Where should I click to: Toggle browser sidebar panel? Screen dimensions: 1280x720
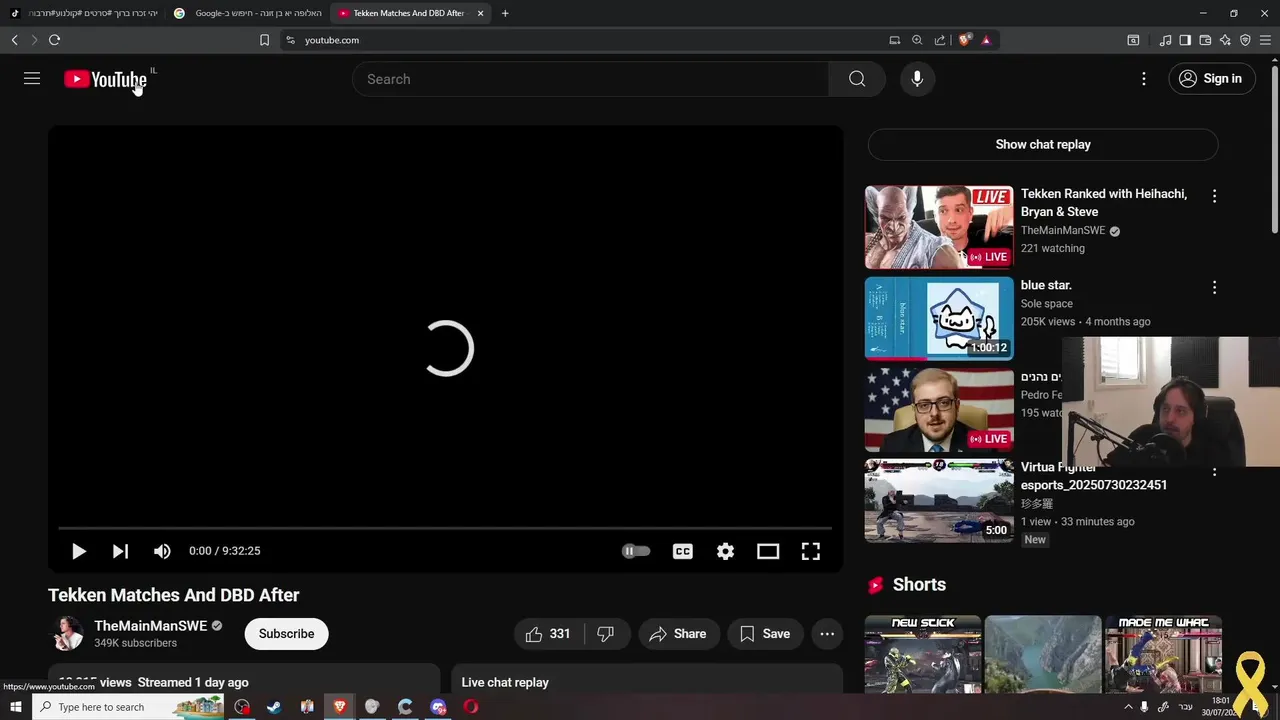pos(1185,40)
